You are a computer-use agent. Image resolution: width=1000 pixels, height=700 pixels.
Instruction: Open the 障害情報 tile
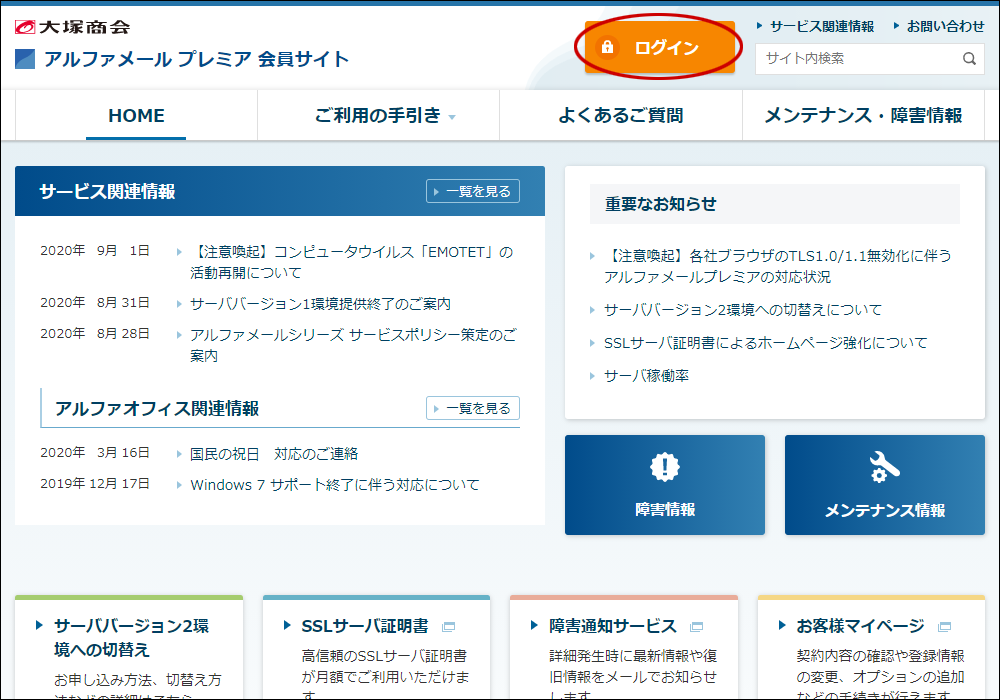665,485
